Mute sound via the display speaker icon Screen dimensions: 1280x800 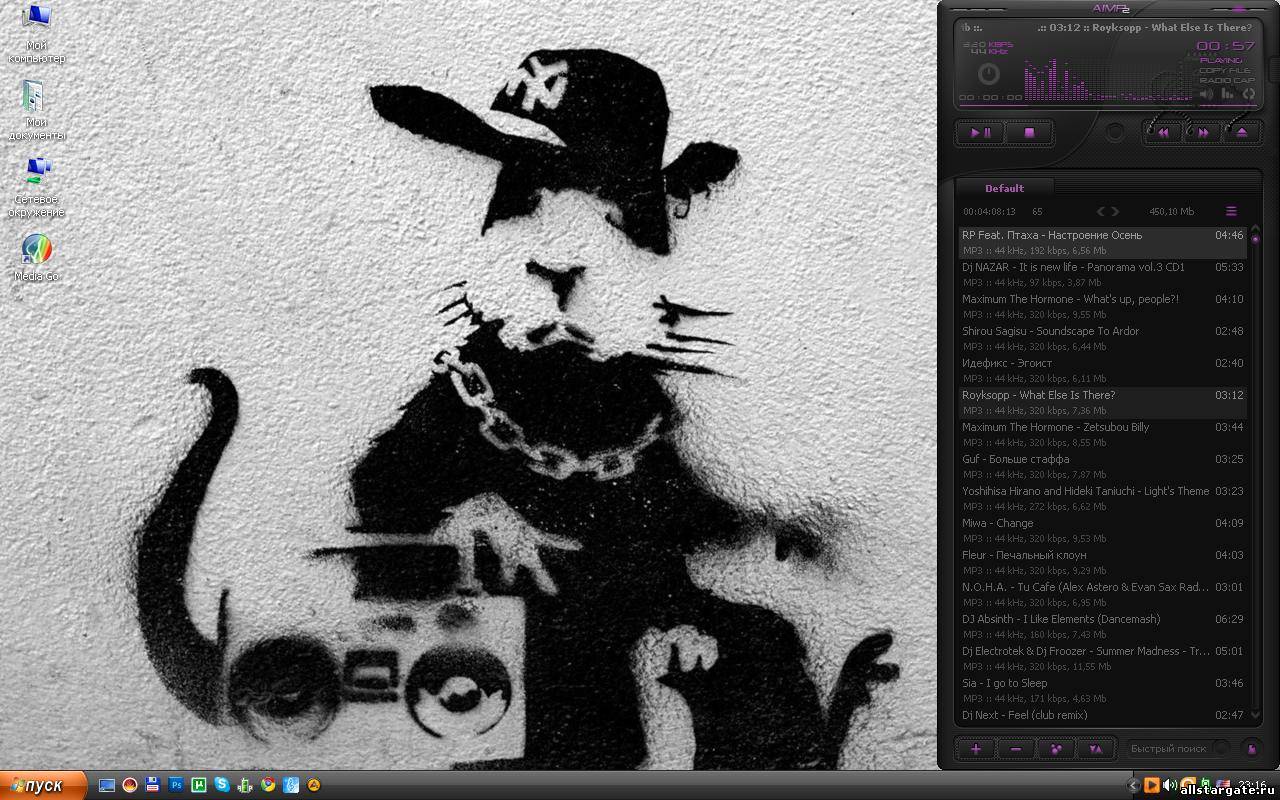[1206, 94]
